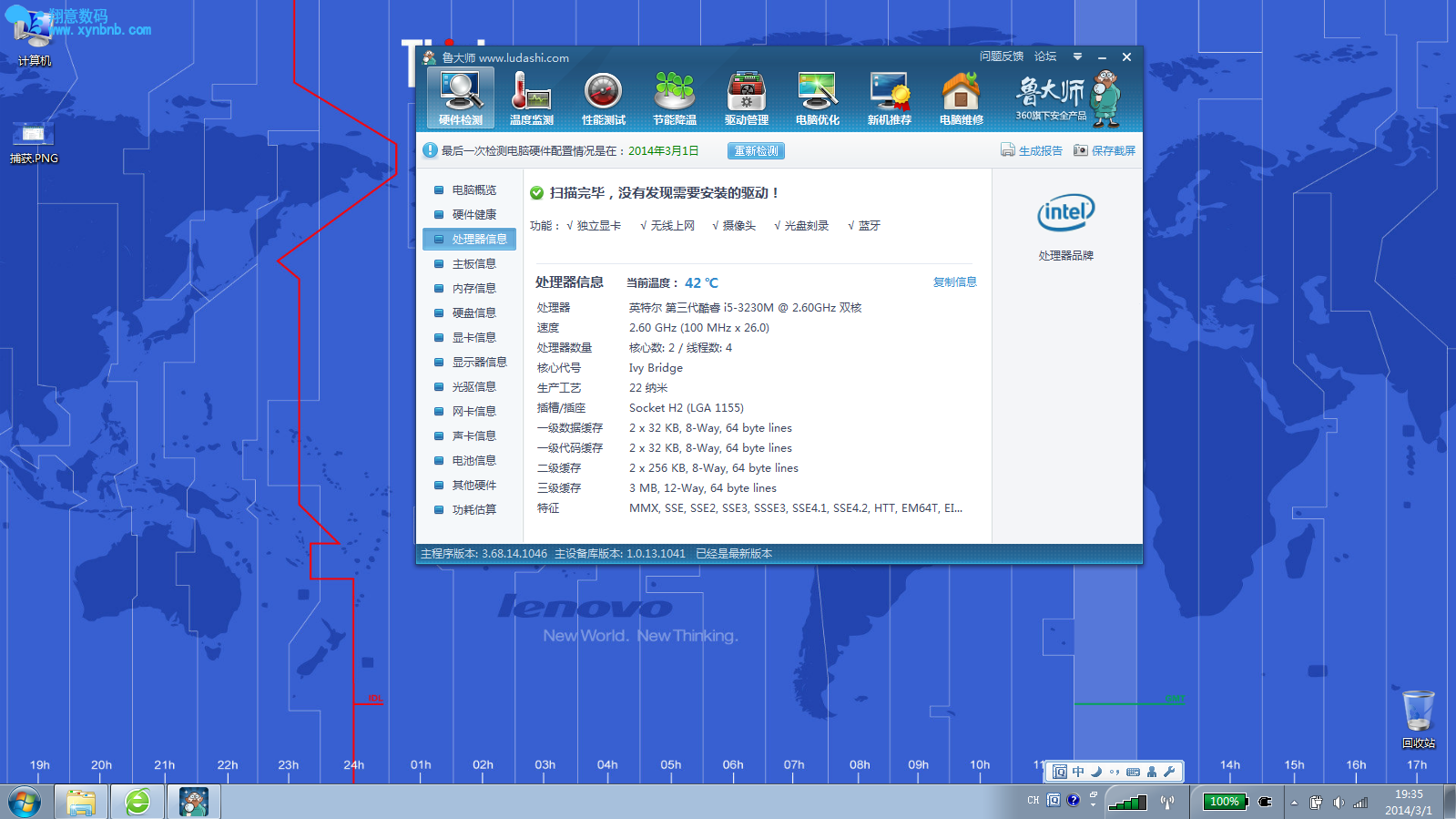Click the 主程序版本 version status text
The height and width of the screenshot is (819, 1456).
click(x=484, y=554)
